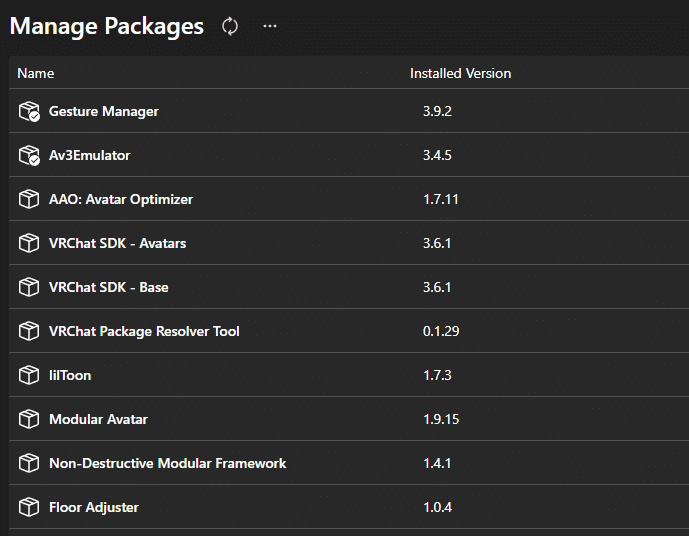Click Modular Avatar version 1.9.15
The height and width of the screenshot is (536, 689).
pos(441,419)
